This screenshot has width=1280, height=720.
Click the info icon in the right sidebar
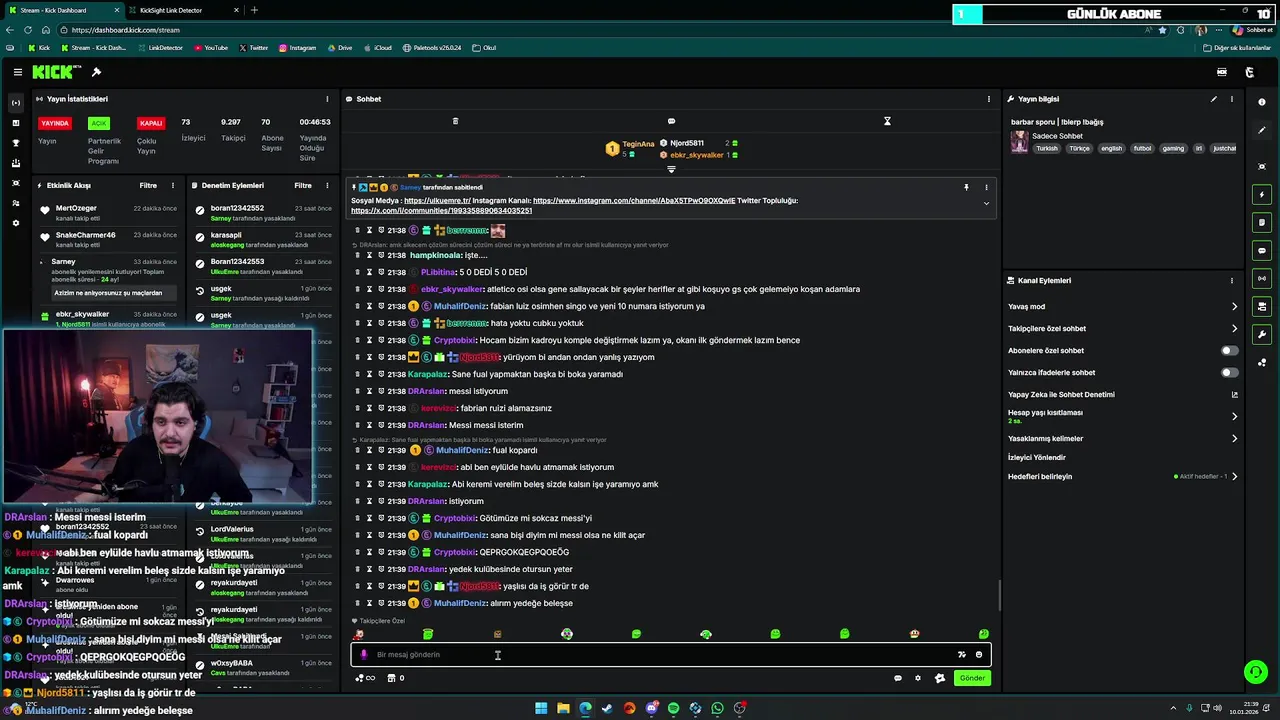tap(1262, 103)
